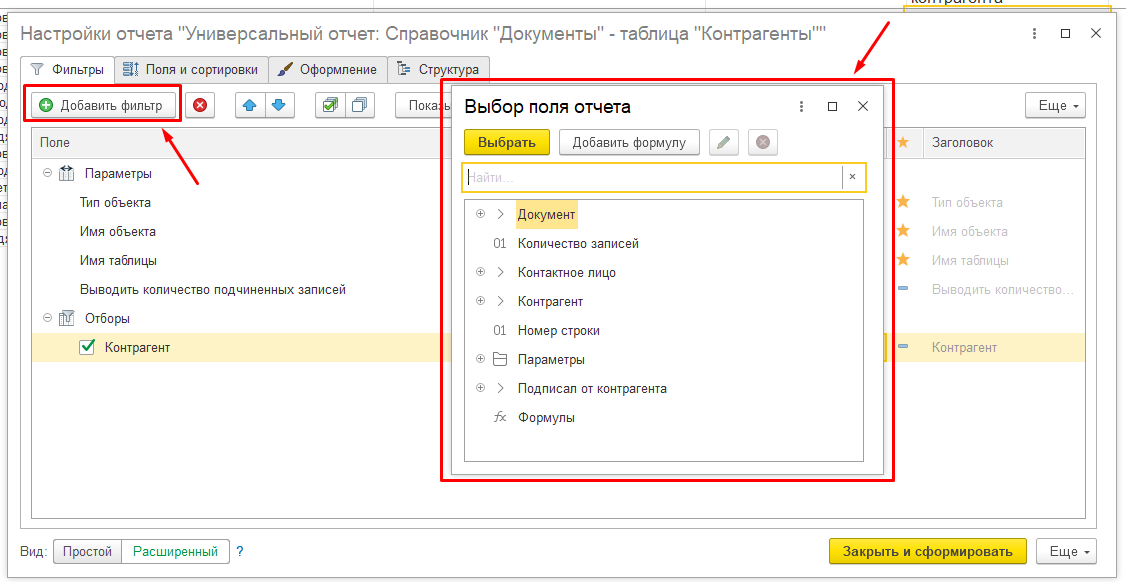Select Количество записей field
1126x582 pixels.
[578, 244]
